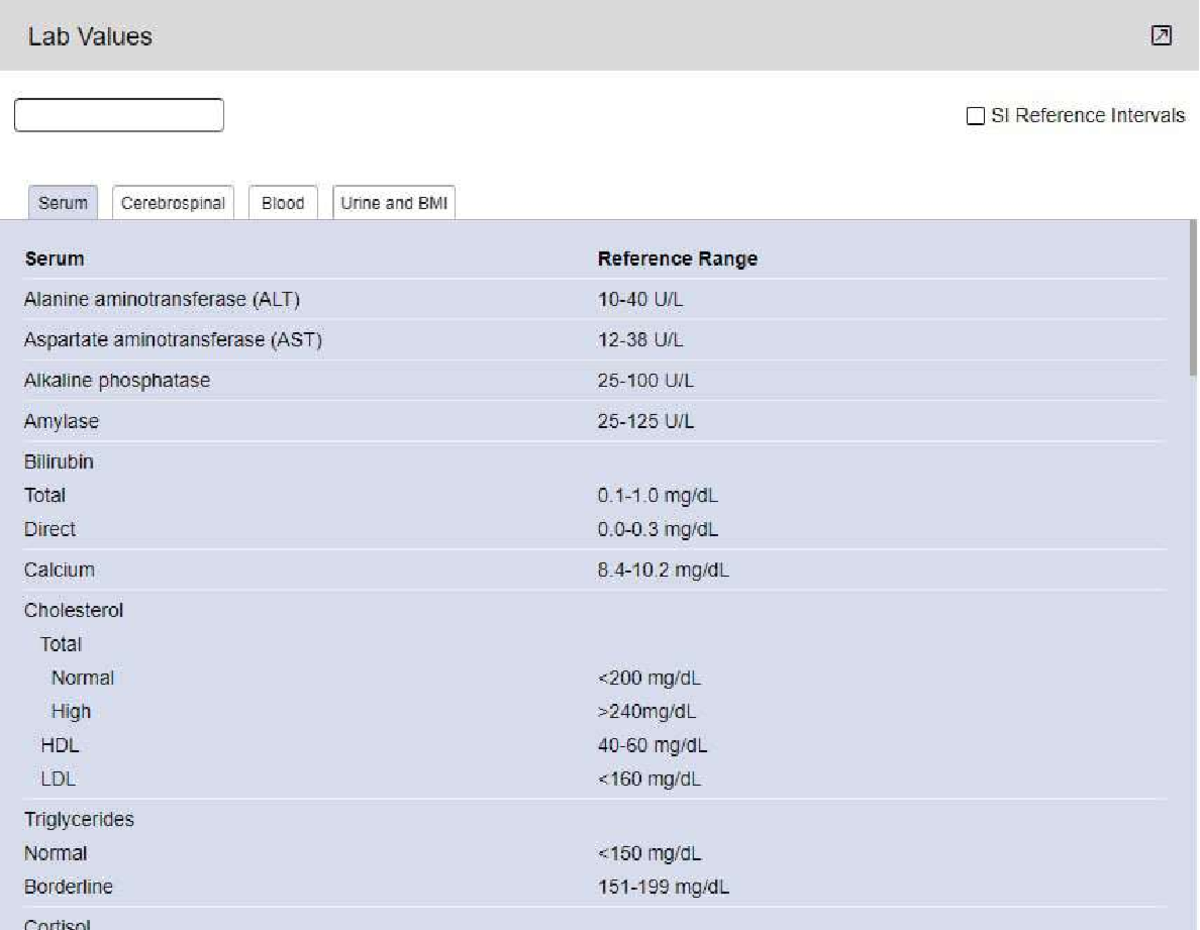
Task: Select the LDL cholesterol row
Action: 594,779
